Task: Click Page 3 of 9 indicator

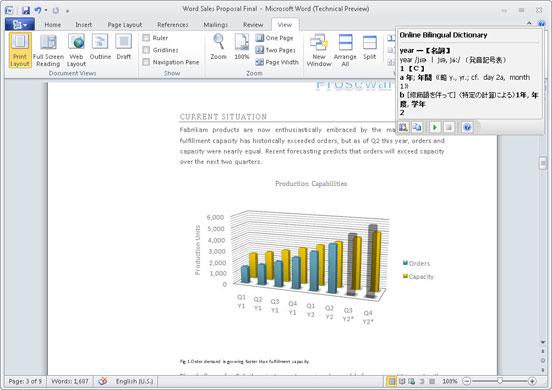Action: tap(25, 381)
